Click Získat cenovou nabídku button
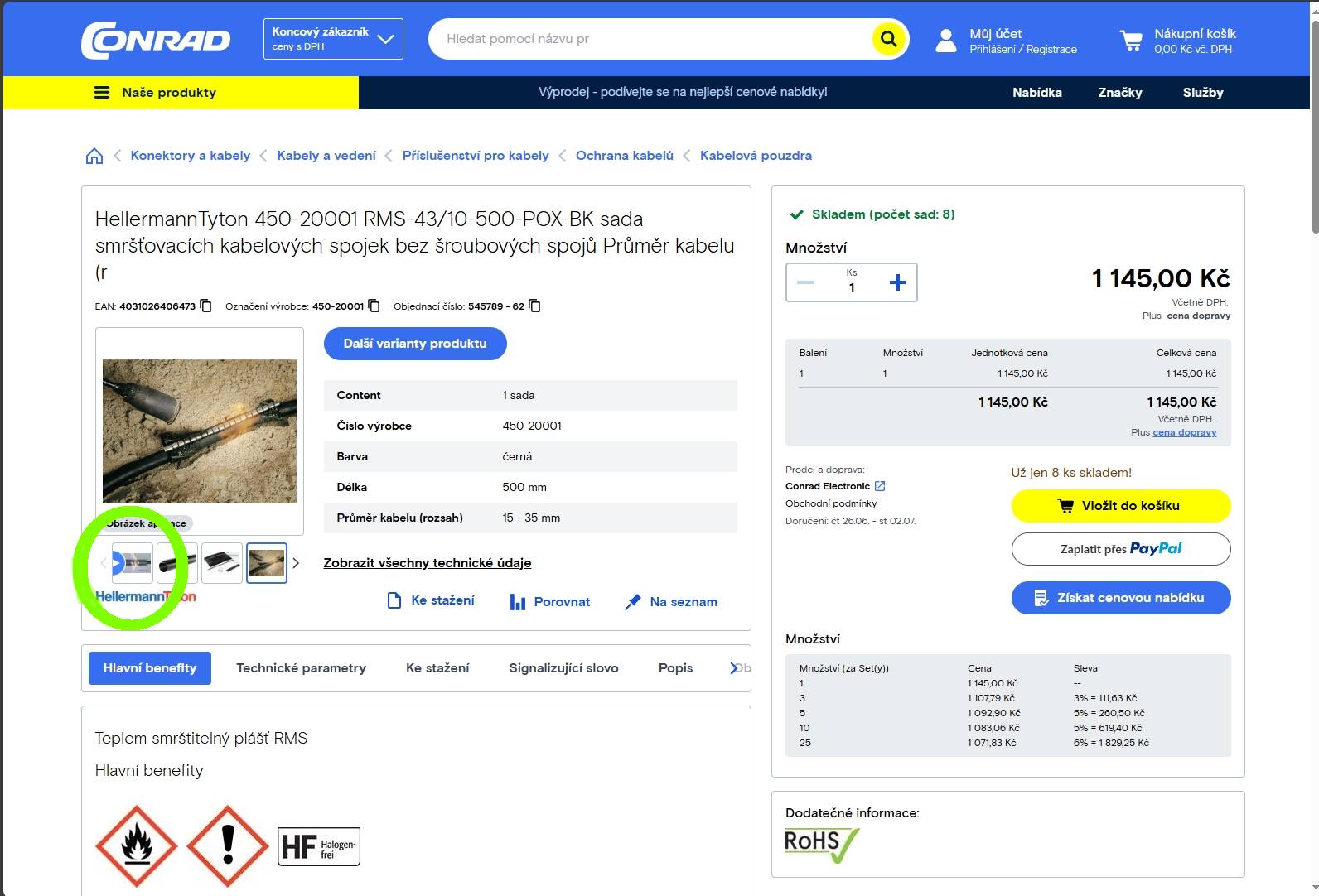Screen dimensions: 1319x896 click(x=1121, y=598)
